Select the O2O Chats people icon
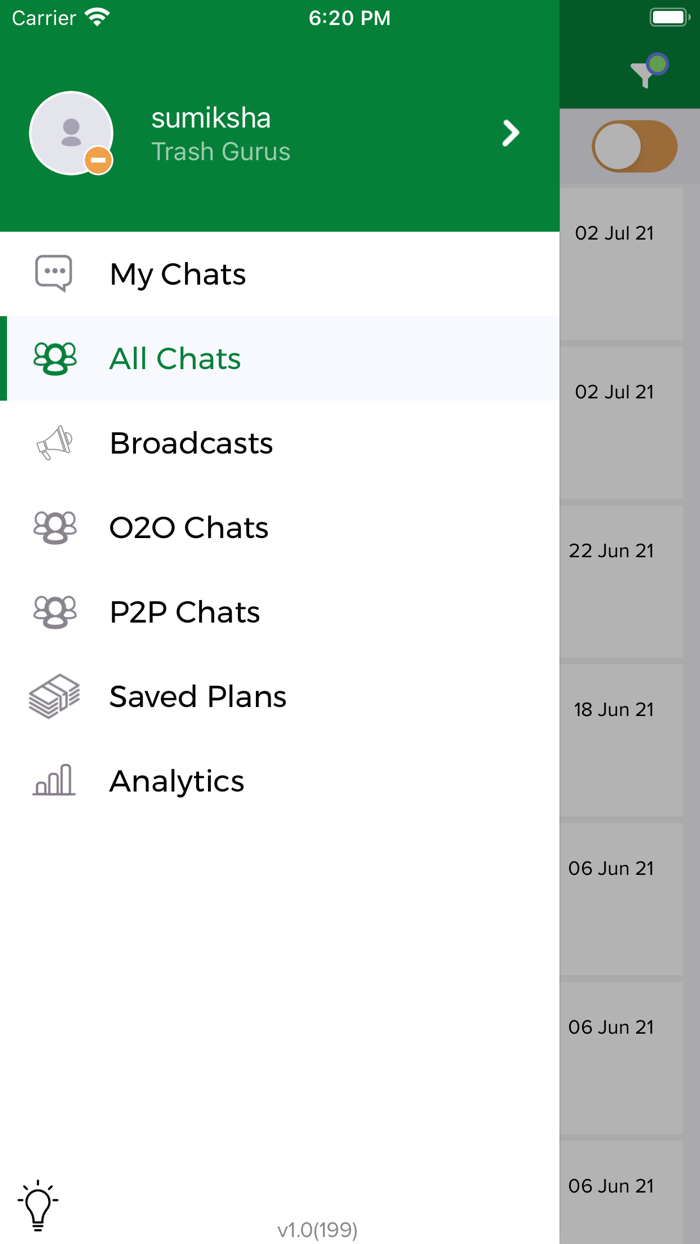 point(54,527)
